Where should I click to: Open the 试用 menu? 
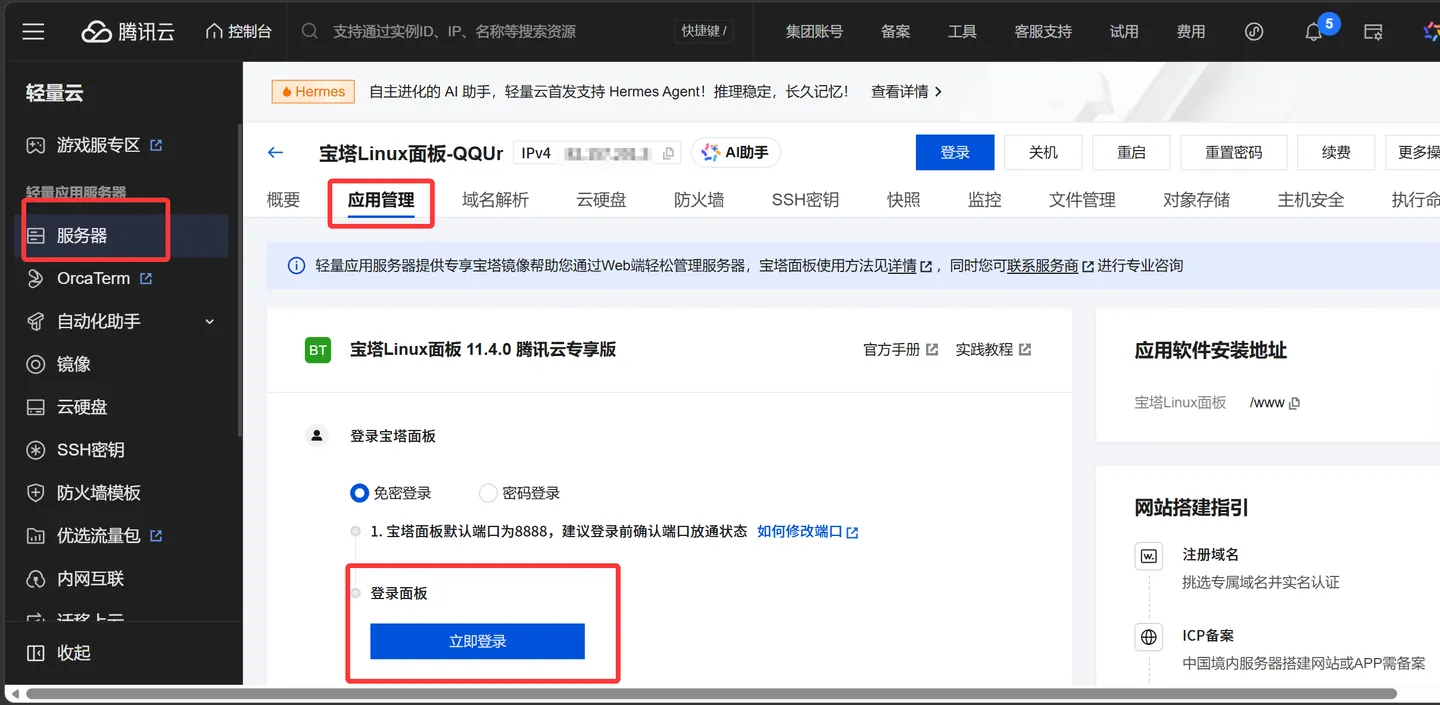tap(1124, 32)
